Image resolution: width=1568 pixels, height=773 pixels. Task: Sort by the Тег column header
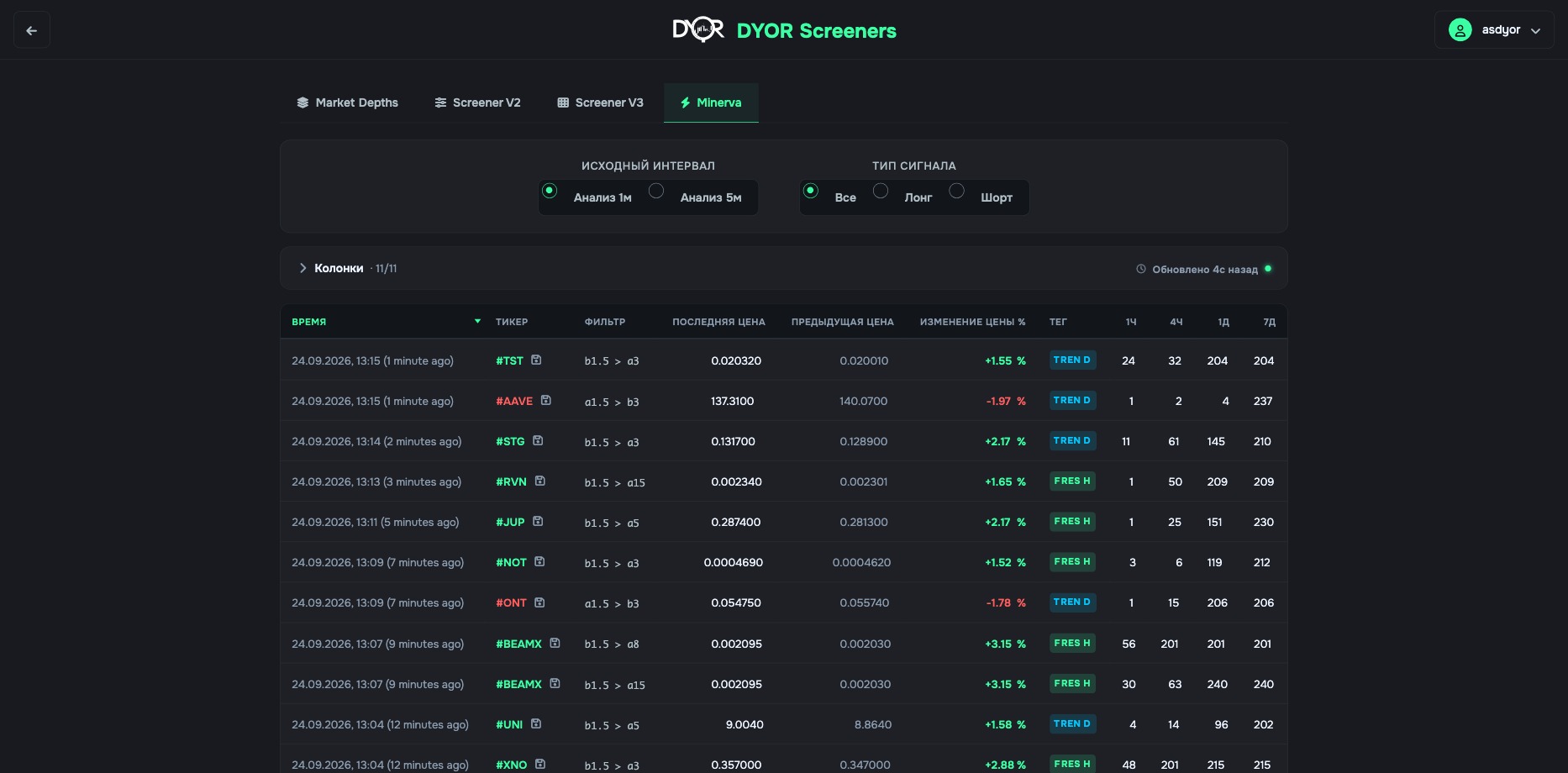click(x=1058, y=322)
